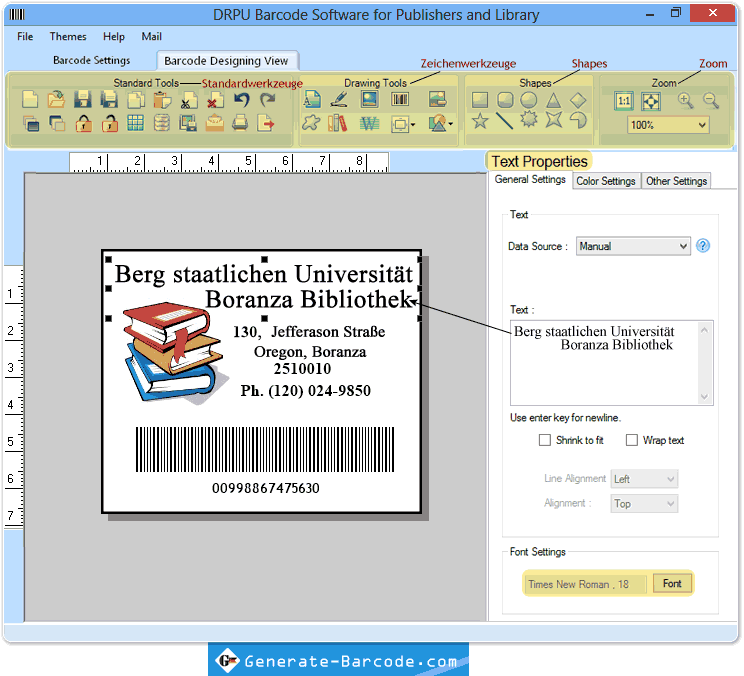Zoom out with the minus magnifier

tap(711, 100)
